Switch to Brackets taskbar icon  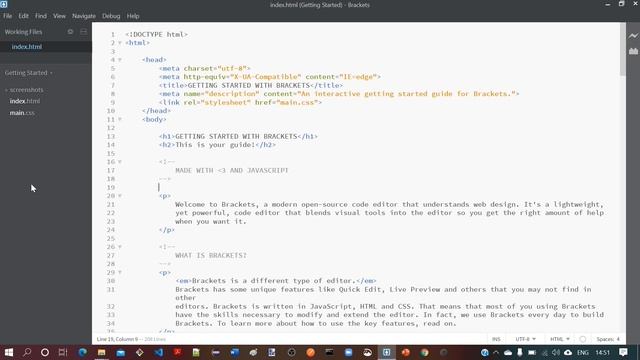coord(387,352)
